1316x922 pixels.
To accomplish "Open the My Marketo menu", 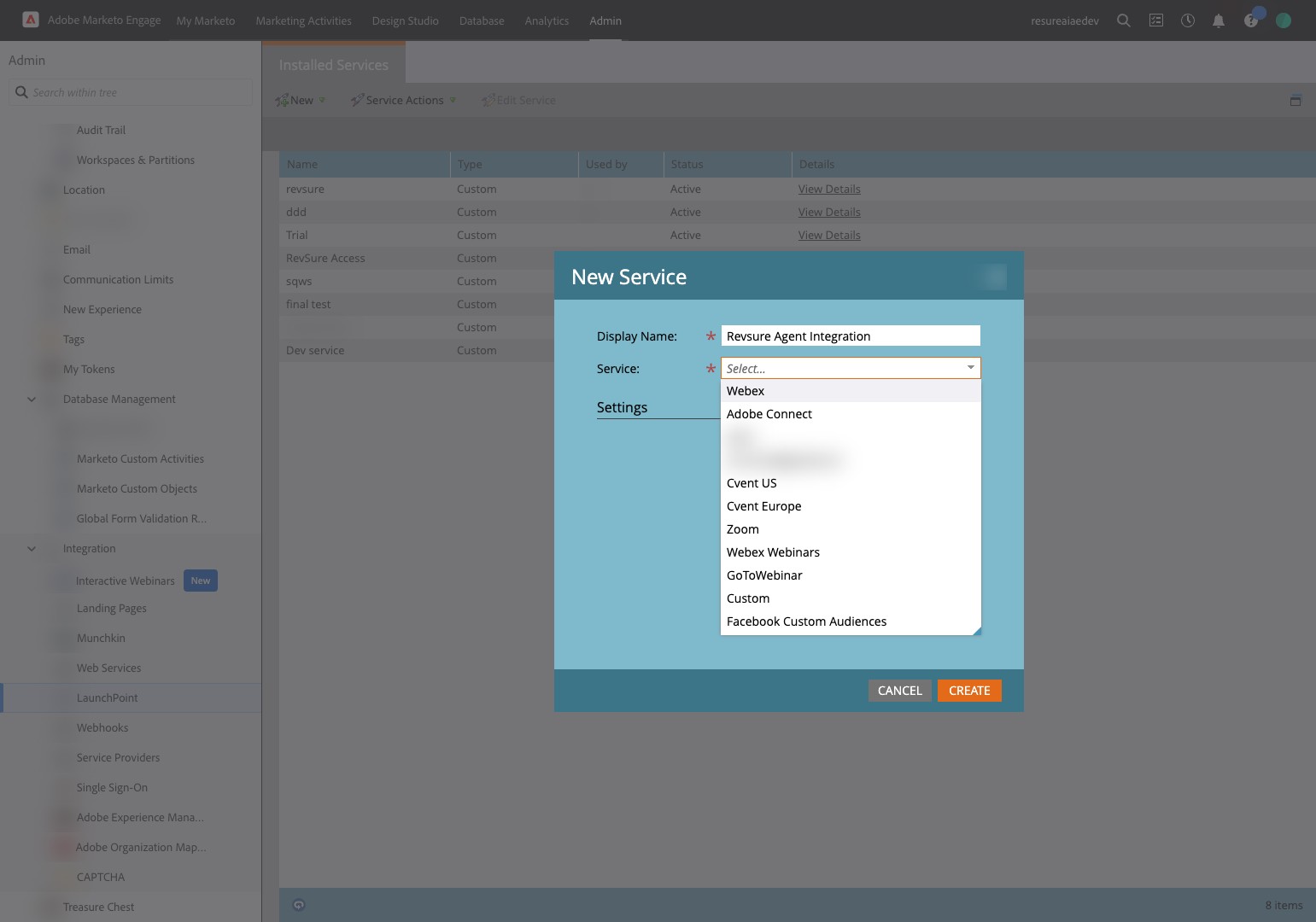I will [x=206, y=20].
